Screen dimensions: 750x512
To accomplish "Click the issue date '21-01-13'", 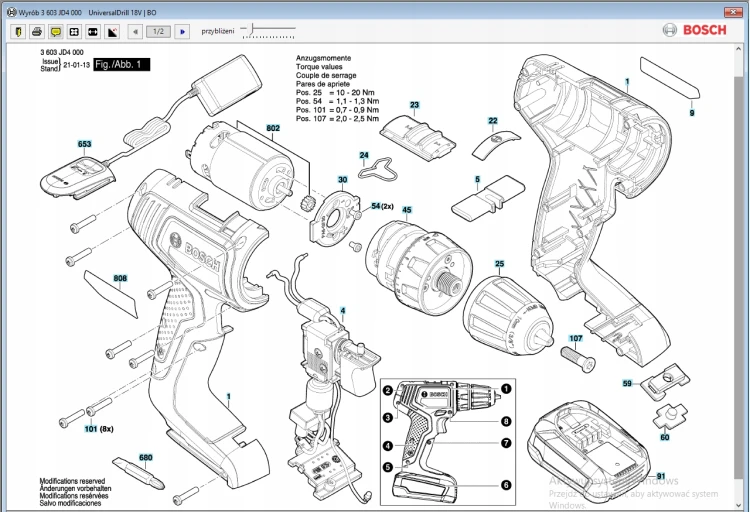I will click(77, 65).
